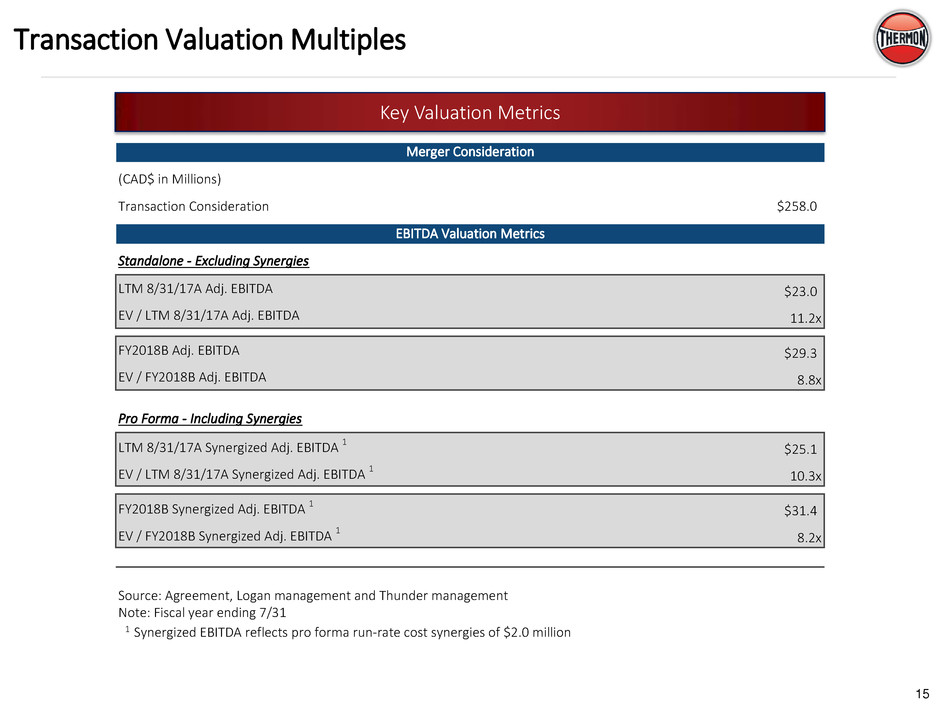Select the Merger Consideration header bar

click(x=470, y=152)
